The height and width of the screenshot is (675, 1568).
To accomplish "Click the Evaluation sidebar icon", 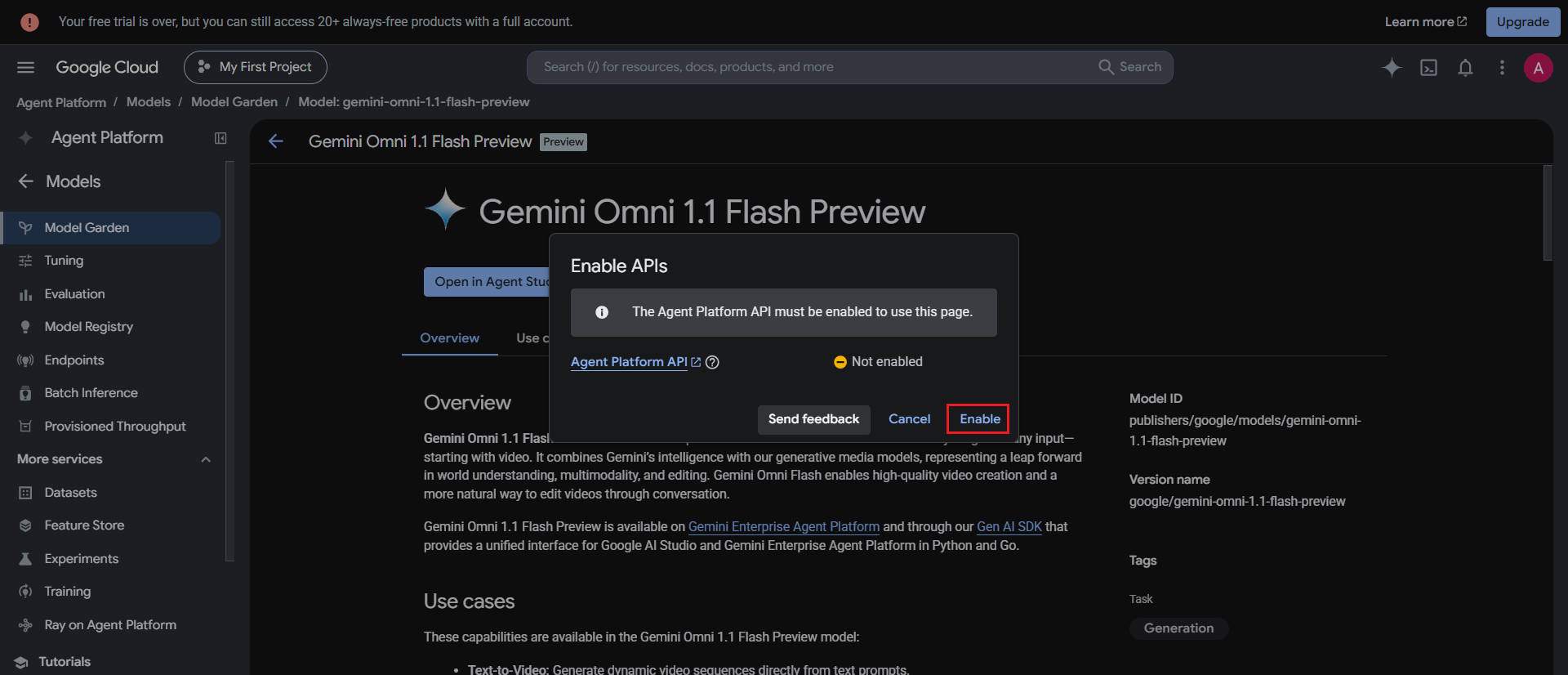I will coord(25,294).
